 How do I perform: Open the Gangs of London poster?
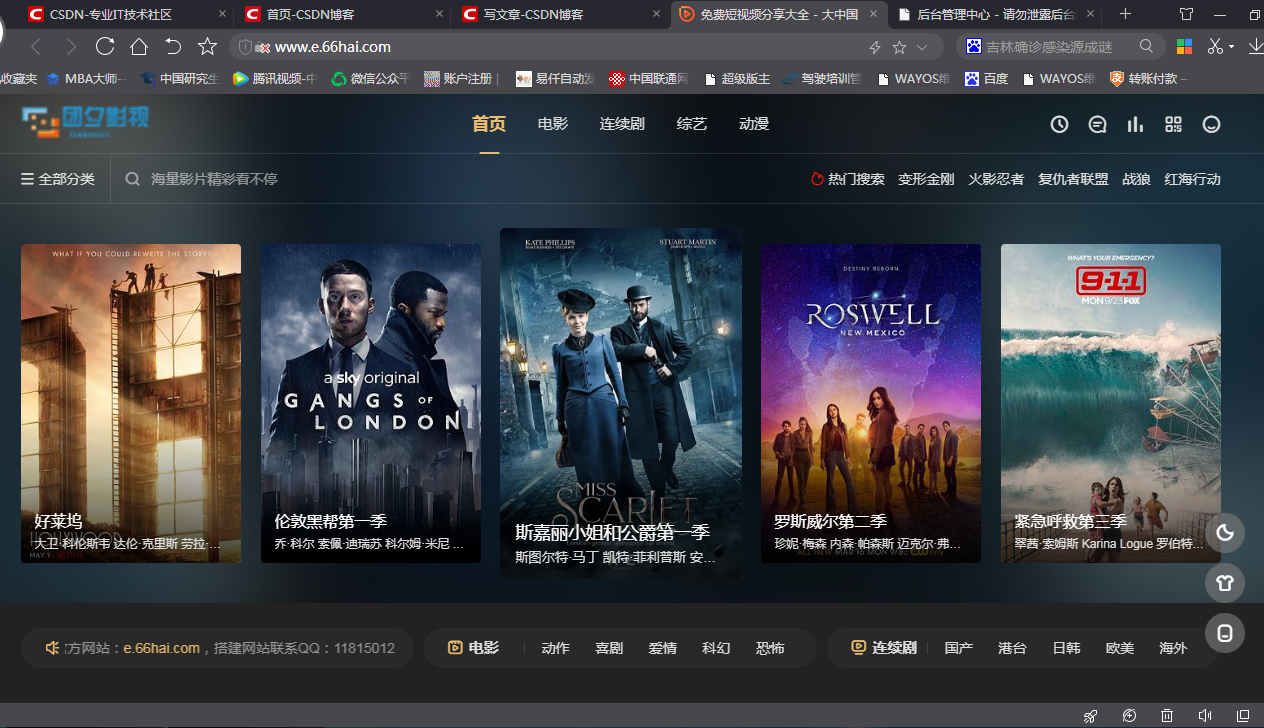pos(371,403)
